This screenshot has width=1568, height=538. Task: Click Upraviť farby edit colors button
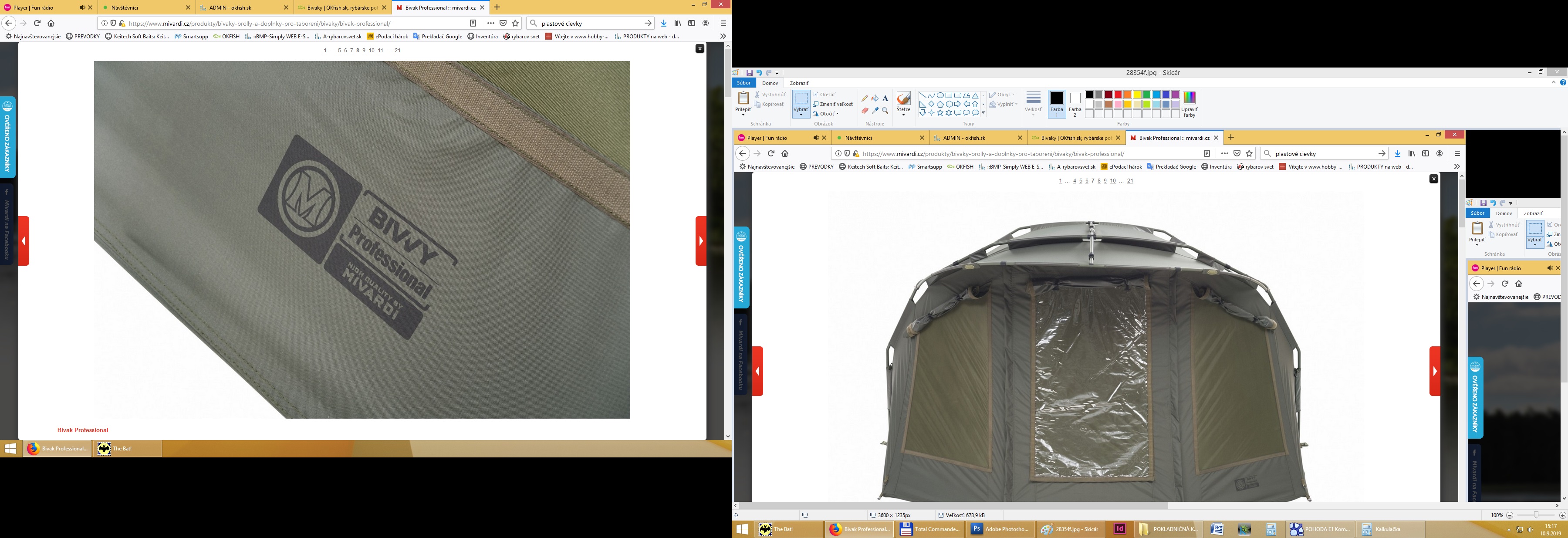pyautogui.click(x=1189, y=104)
